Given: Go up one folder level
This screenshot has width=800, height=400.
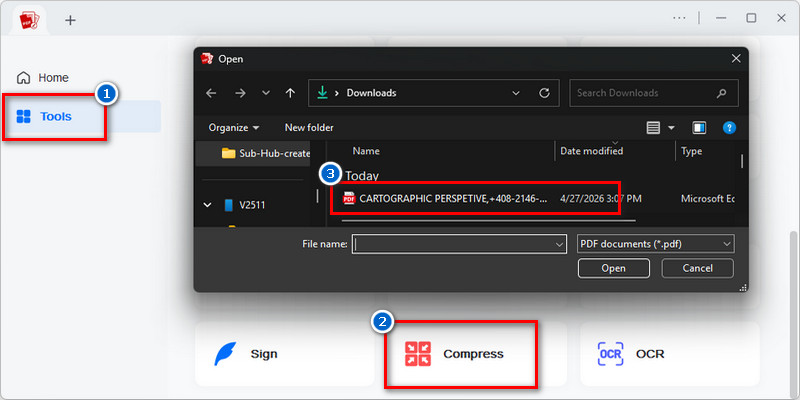Looking at the screenshot, I should 290,93.
